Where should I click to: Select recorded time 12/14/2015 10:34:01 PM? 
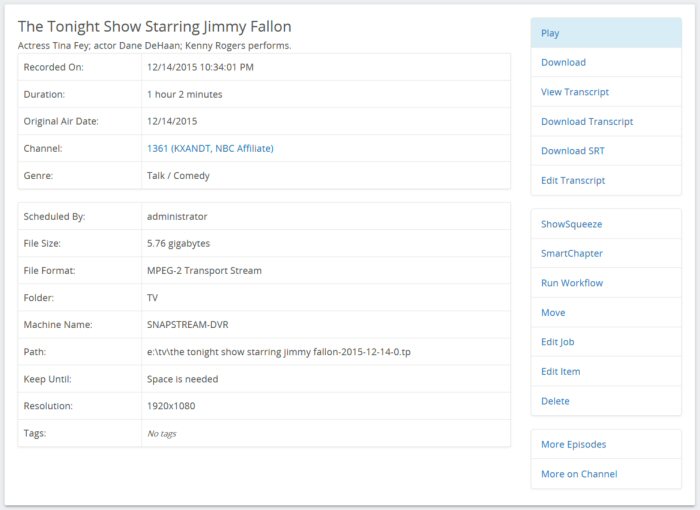[x=200, y=67]
